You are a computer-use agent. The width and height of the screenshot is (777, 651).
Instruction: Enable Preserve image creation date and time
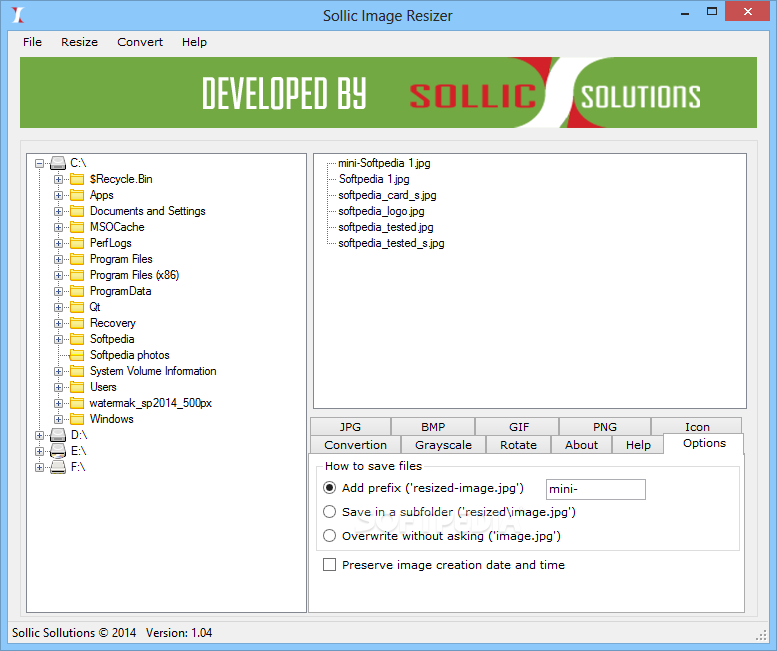330,565
